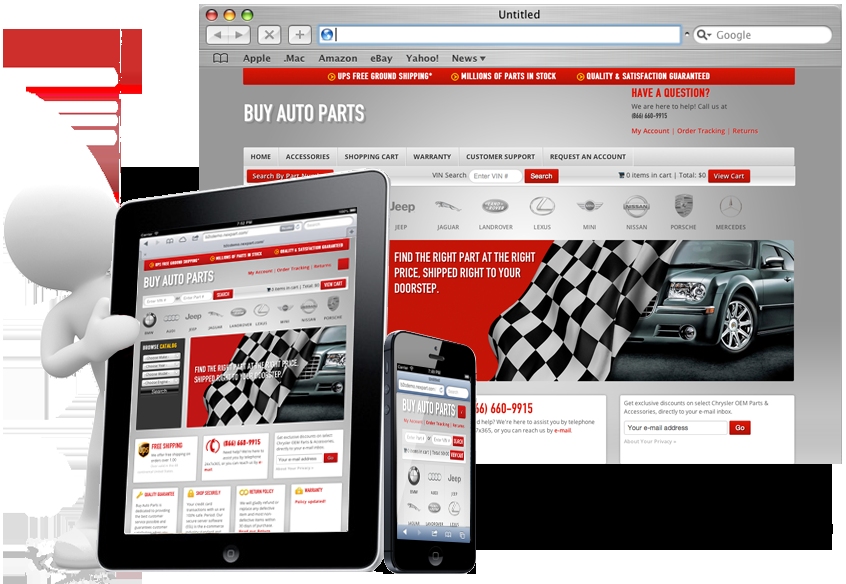Image resolution: width=846 pixels, height=584 pixels.
Task: Open the About Your Privacy link in browser
Action: [x=650, y=442]
